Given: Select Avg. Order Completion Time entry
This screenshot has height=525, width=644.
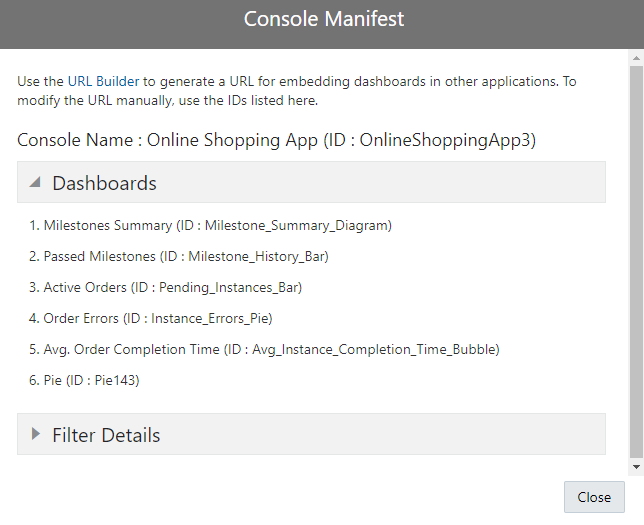Looking at the screenshot, I should pyautogui.click(x=264, y=350).
